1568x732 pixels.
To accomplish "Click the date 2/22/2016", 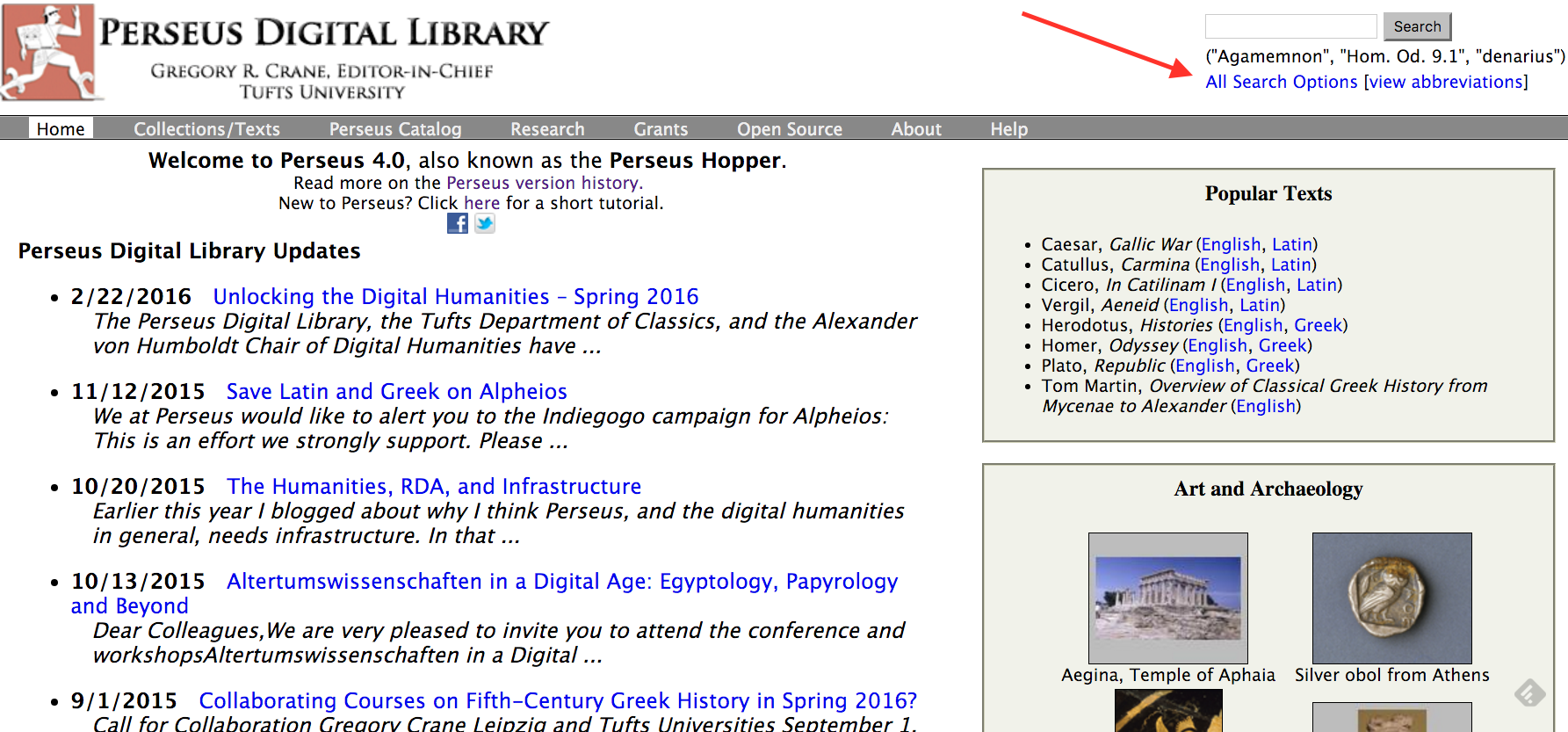I will (x=131, y=297).
